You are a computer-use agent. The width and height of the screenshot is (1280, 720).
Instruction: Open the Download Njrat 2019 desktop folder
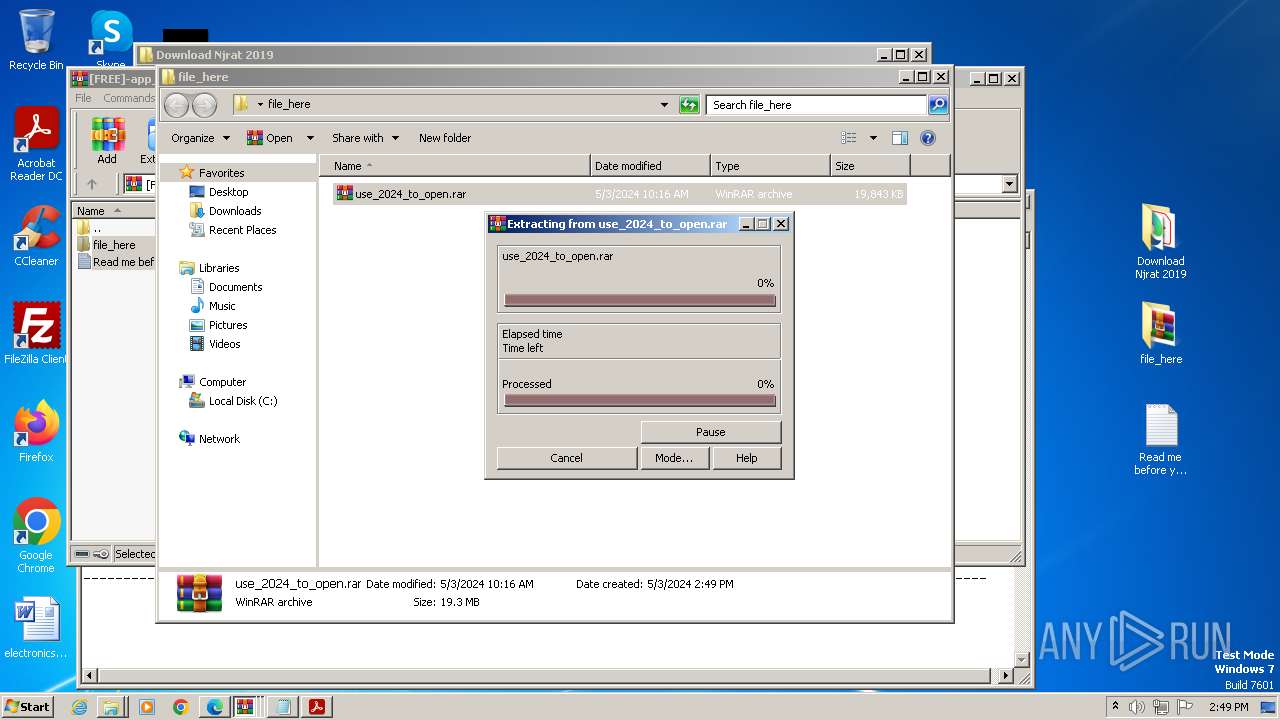1161,242
